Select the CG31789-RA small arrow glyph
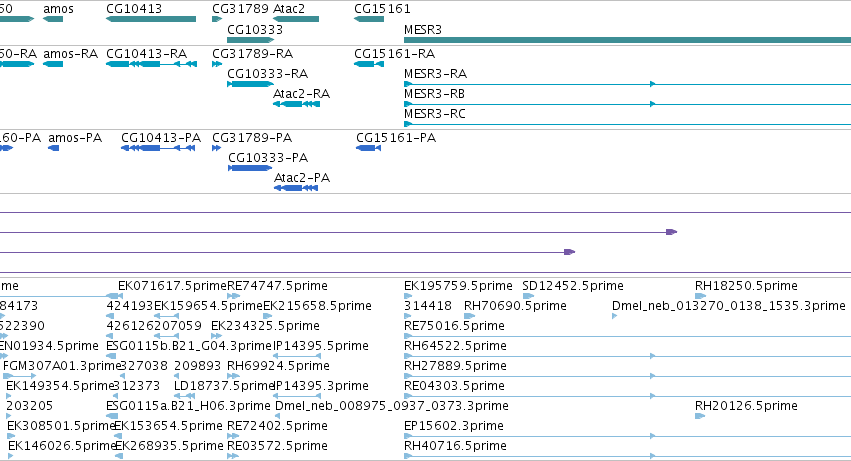 [x=217, y=64]
